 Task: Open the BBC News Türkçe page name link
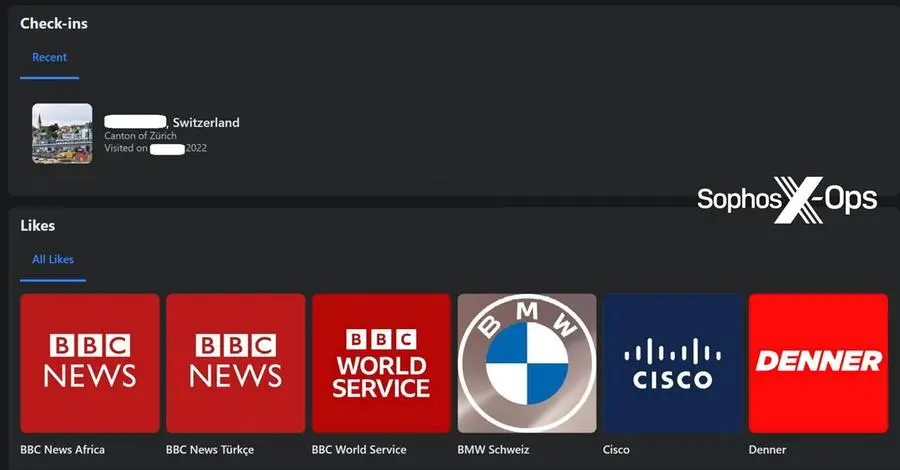(210, 449)
